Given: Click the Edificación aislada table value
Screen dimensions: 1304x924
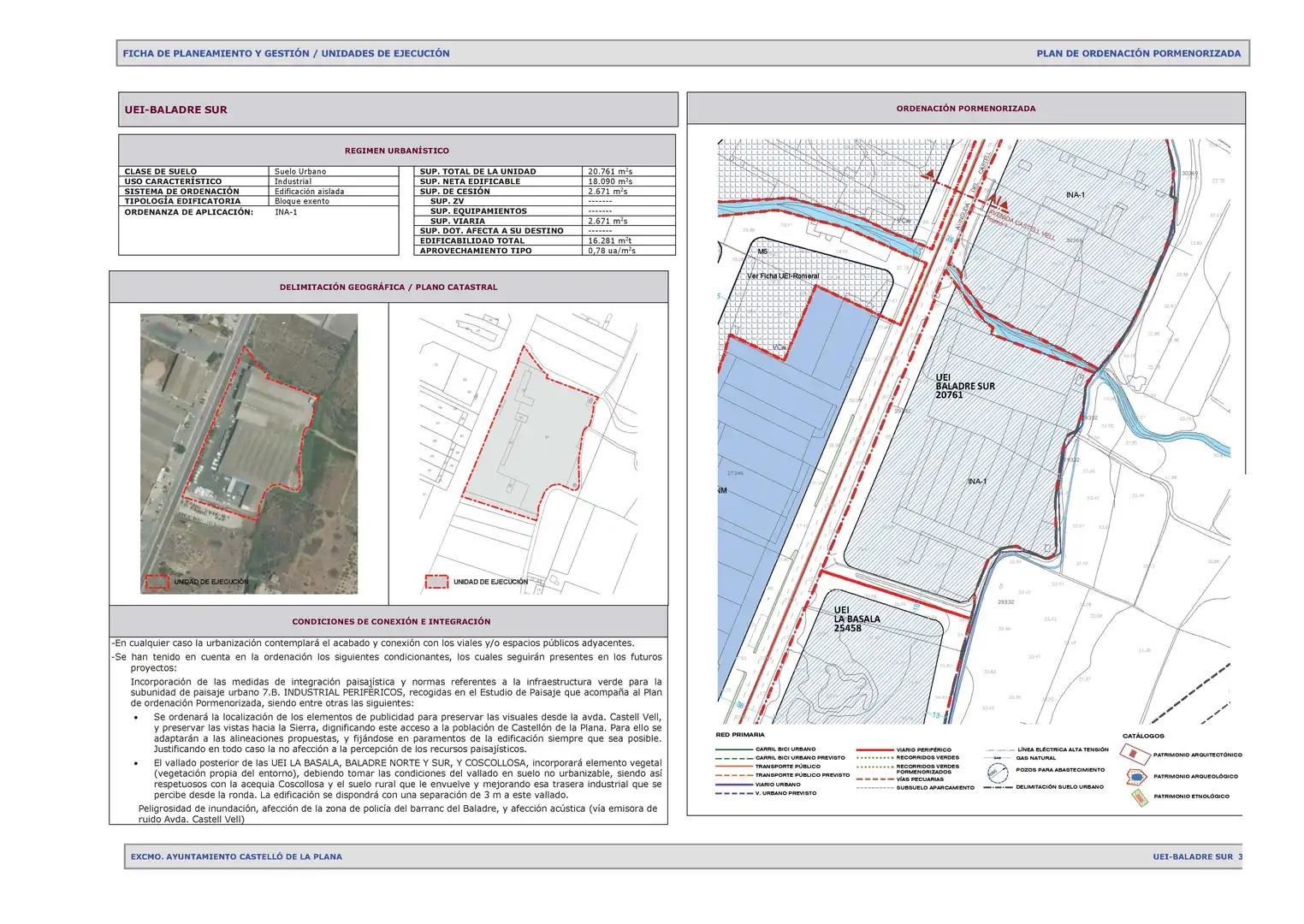Looking at the screenshot, I should click(x=310, y=192).
